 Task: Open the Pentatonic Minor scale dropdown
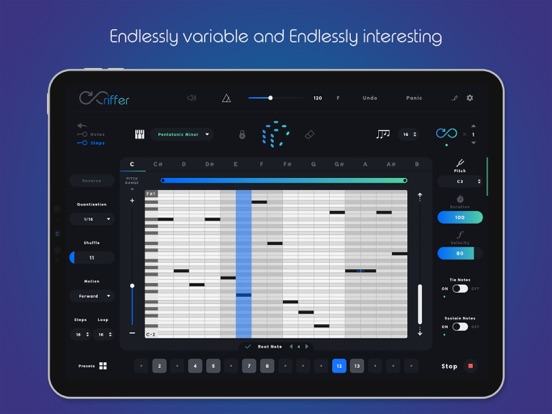[x=182, y=134]
